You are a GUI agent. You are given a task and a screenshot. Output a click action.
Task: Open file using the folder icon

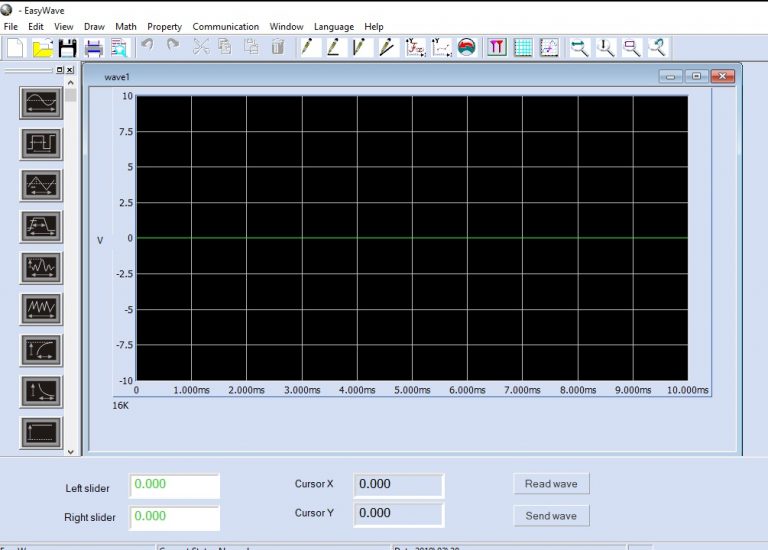(42, 47)
